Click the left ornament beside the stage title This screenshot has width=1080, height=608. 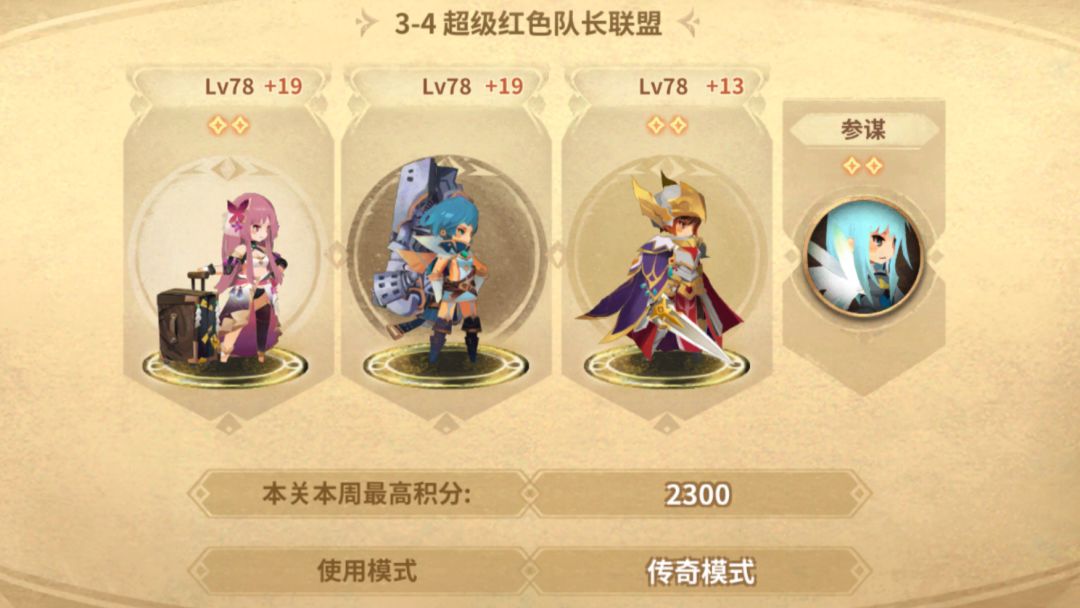tap(366, 23)
